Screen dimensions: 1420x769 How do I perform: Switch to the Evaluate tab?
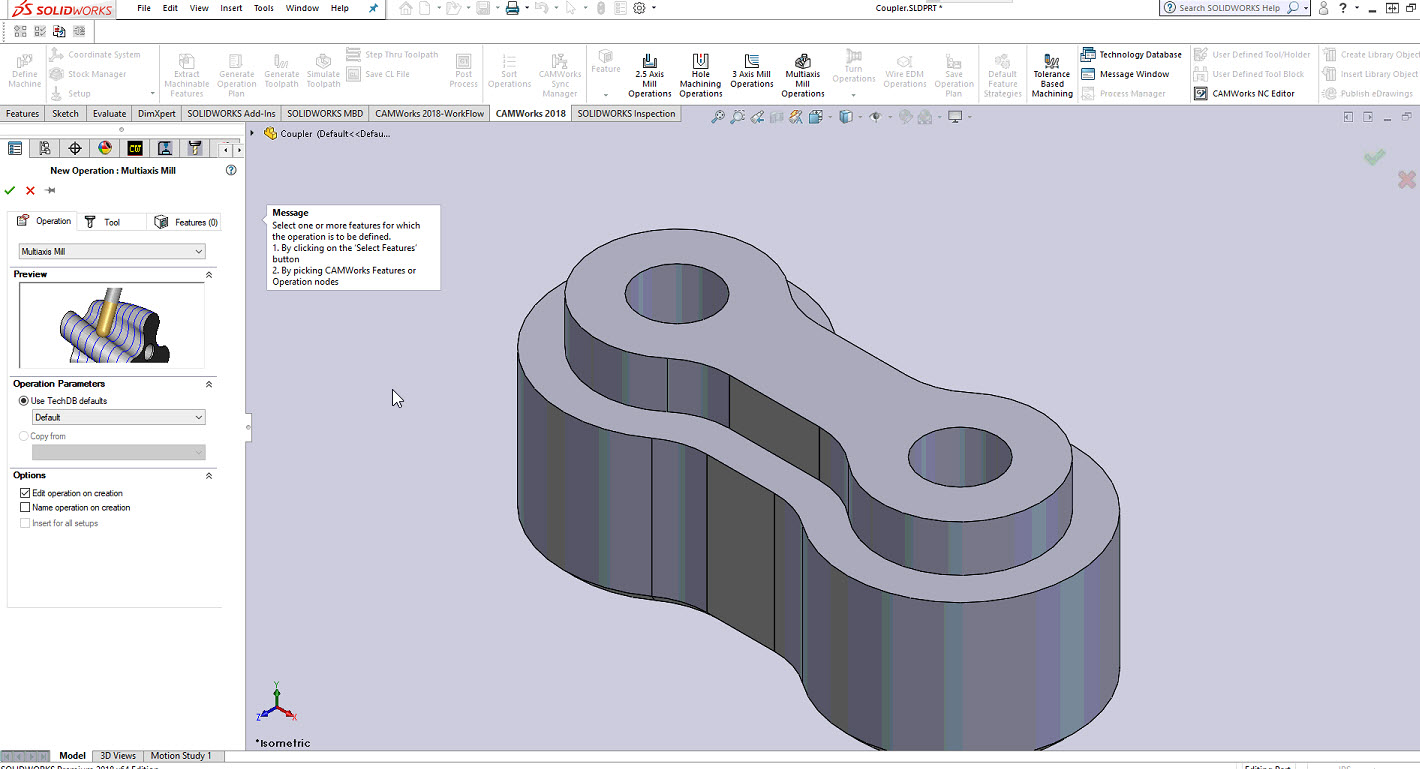tap(109, 114)
